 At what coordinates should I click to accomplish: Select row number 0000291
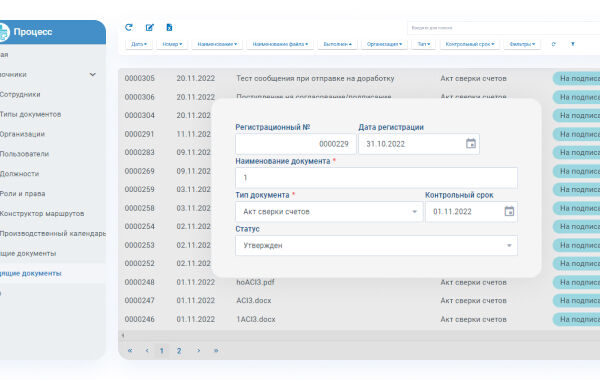[x=140, y=134]
